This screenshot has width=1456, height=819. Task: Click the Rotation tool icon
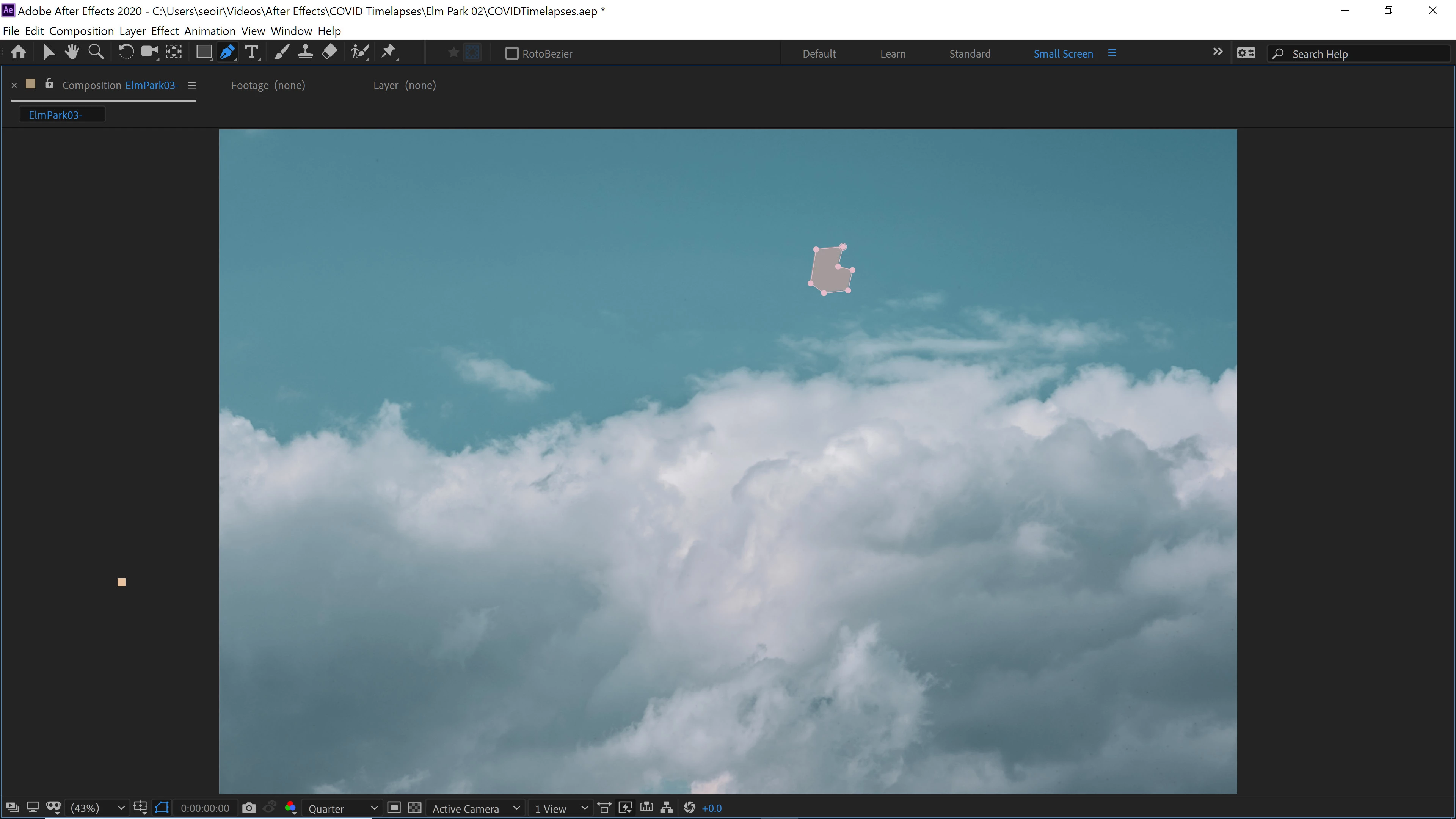pyautogui.click(x=126, y=53)
